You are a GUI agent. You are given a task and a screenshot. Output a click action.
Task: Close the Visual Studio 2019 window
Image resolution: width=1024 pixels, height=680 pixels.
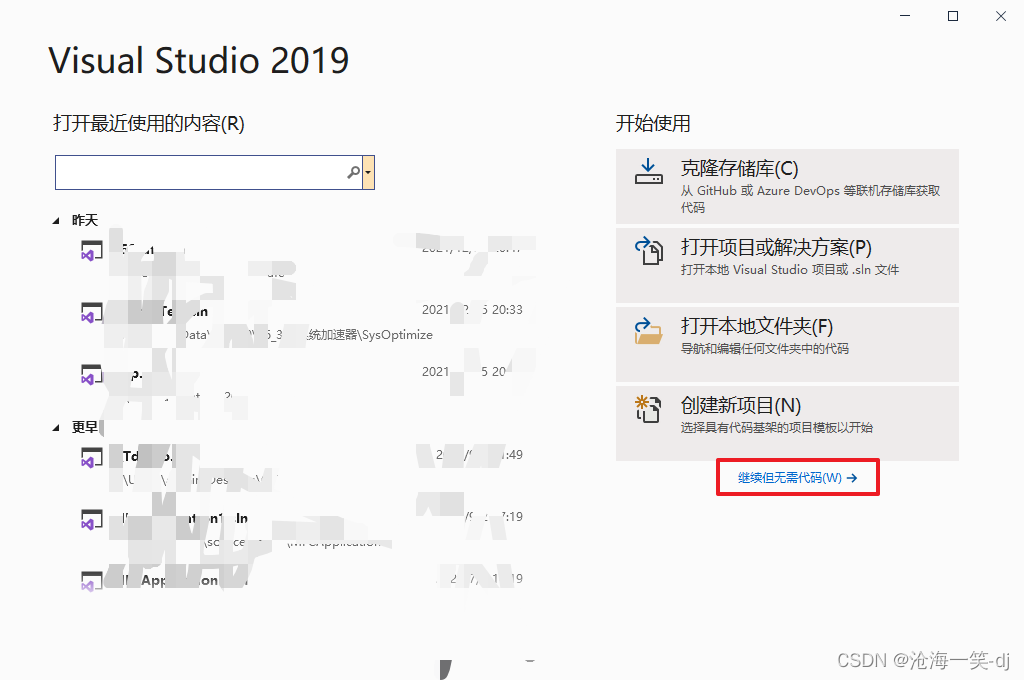tap(1000, 16)
